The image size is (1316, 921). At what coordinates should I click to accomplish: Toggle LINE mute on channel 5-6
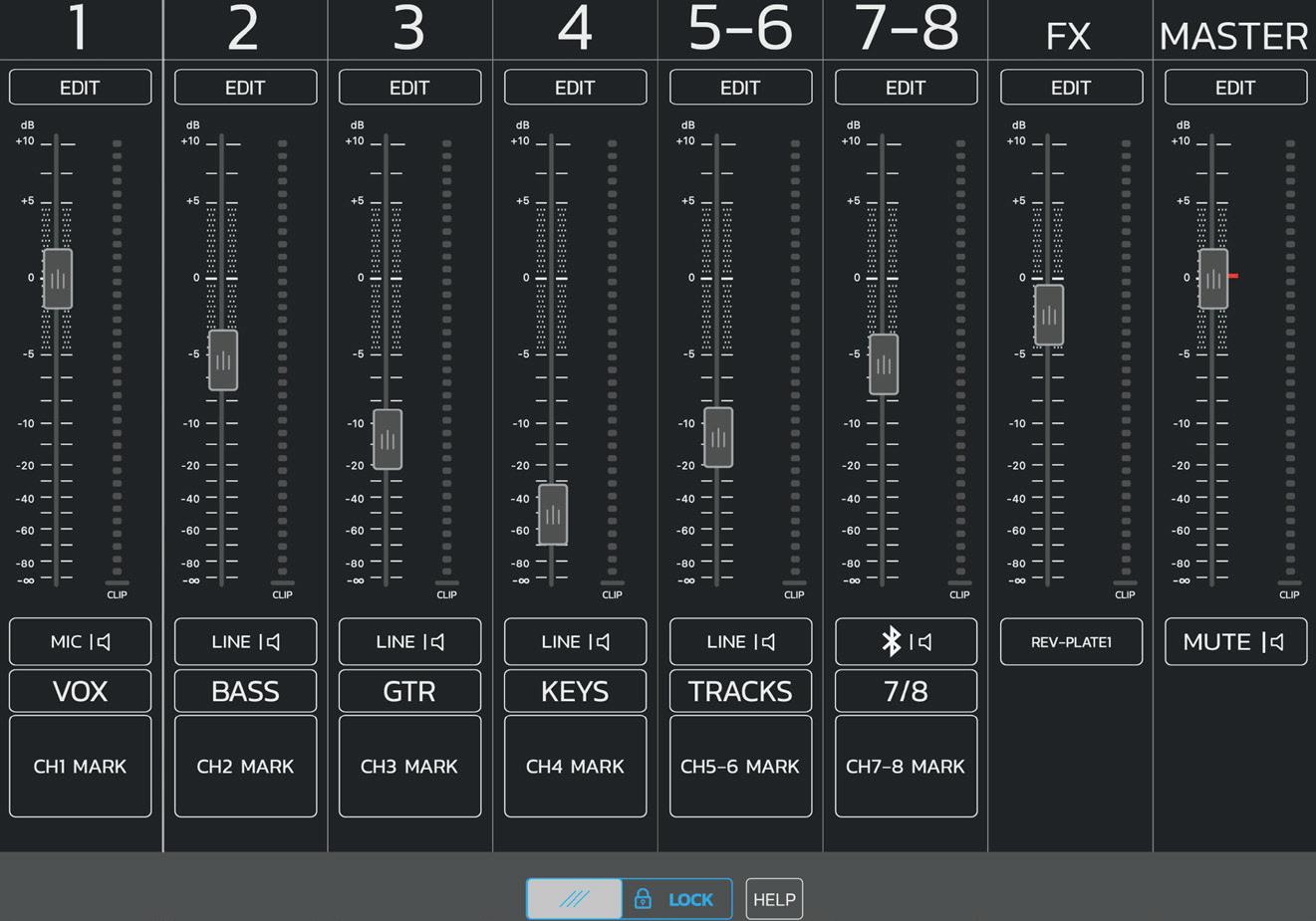741,641
